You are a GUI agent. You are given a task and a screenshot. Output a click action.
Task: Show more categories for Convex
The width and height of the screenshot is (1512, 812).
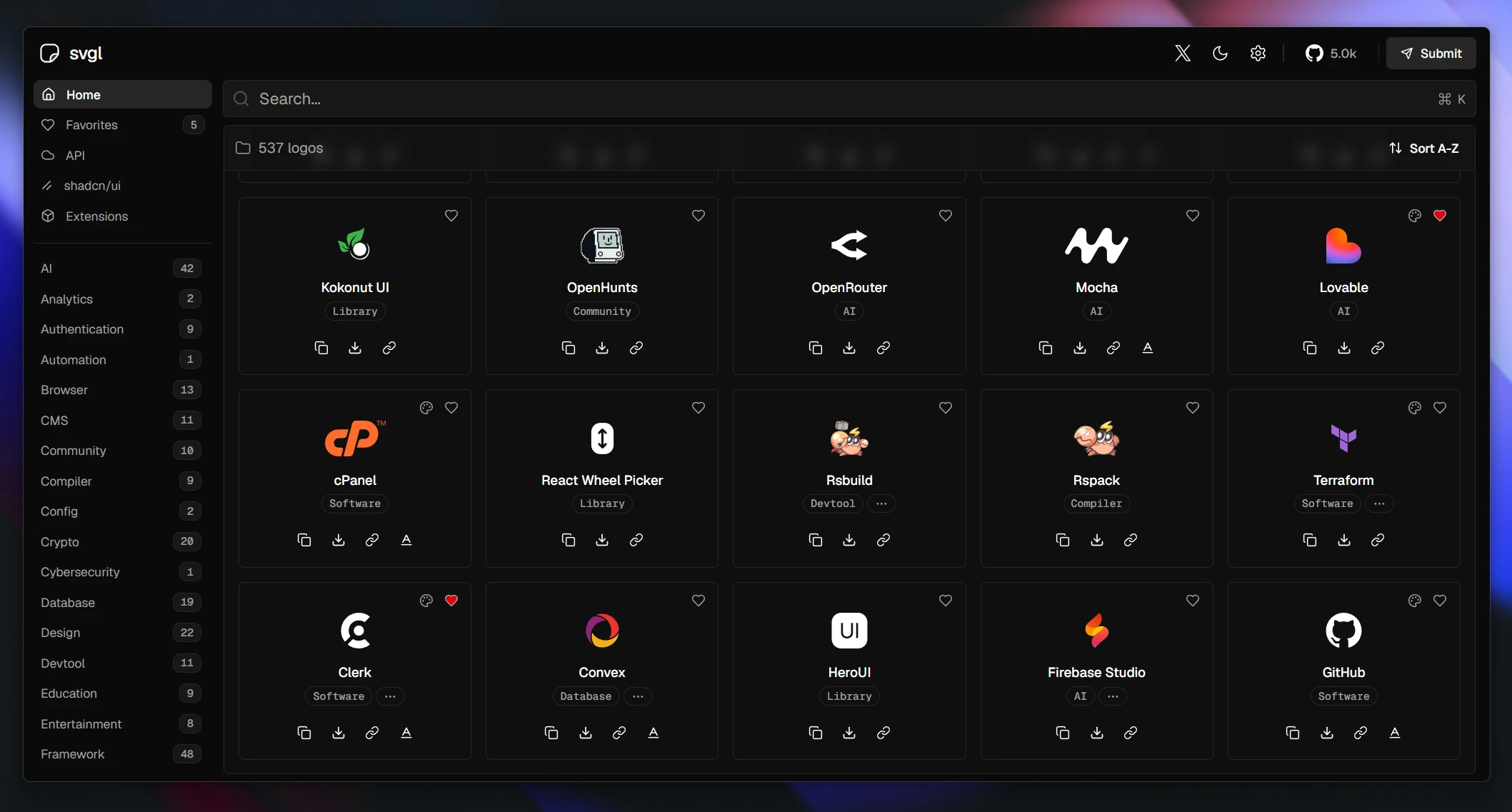[x=638, y=696]
